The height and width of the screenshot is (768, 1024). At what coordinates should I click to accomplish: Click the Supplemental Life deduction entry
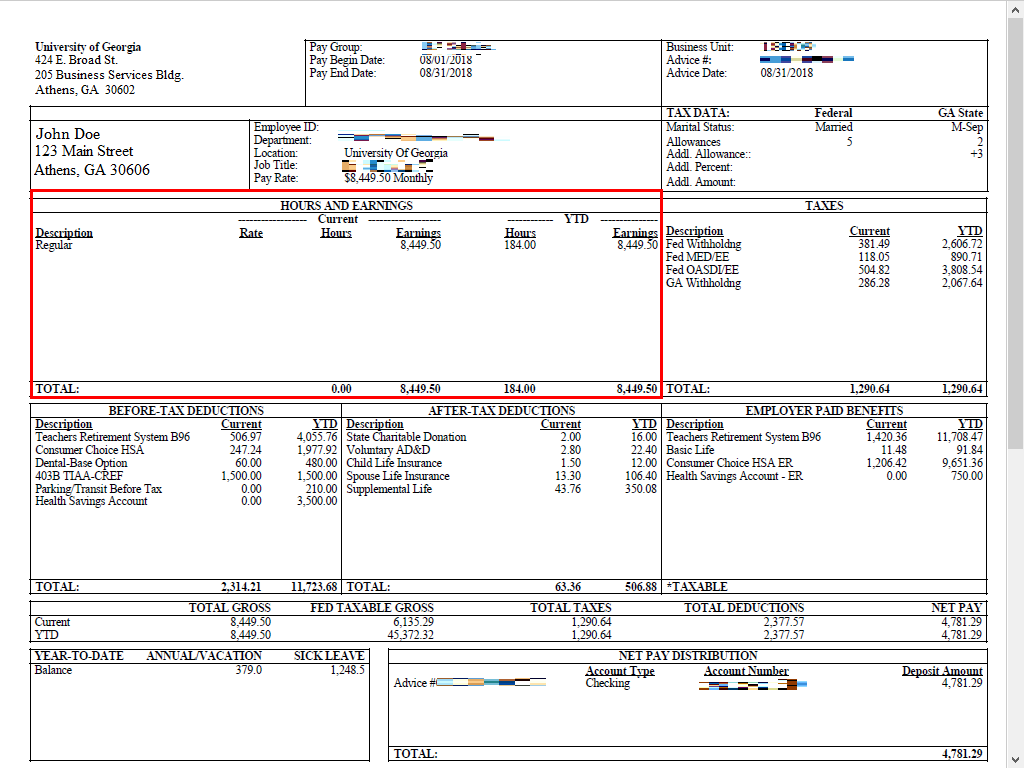point(389,490)
